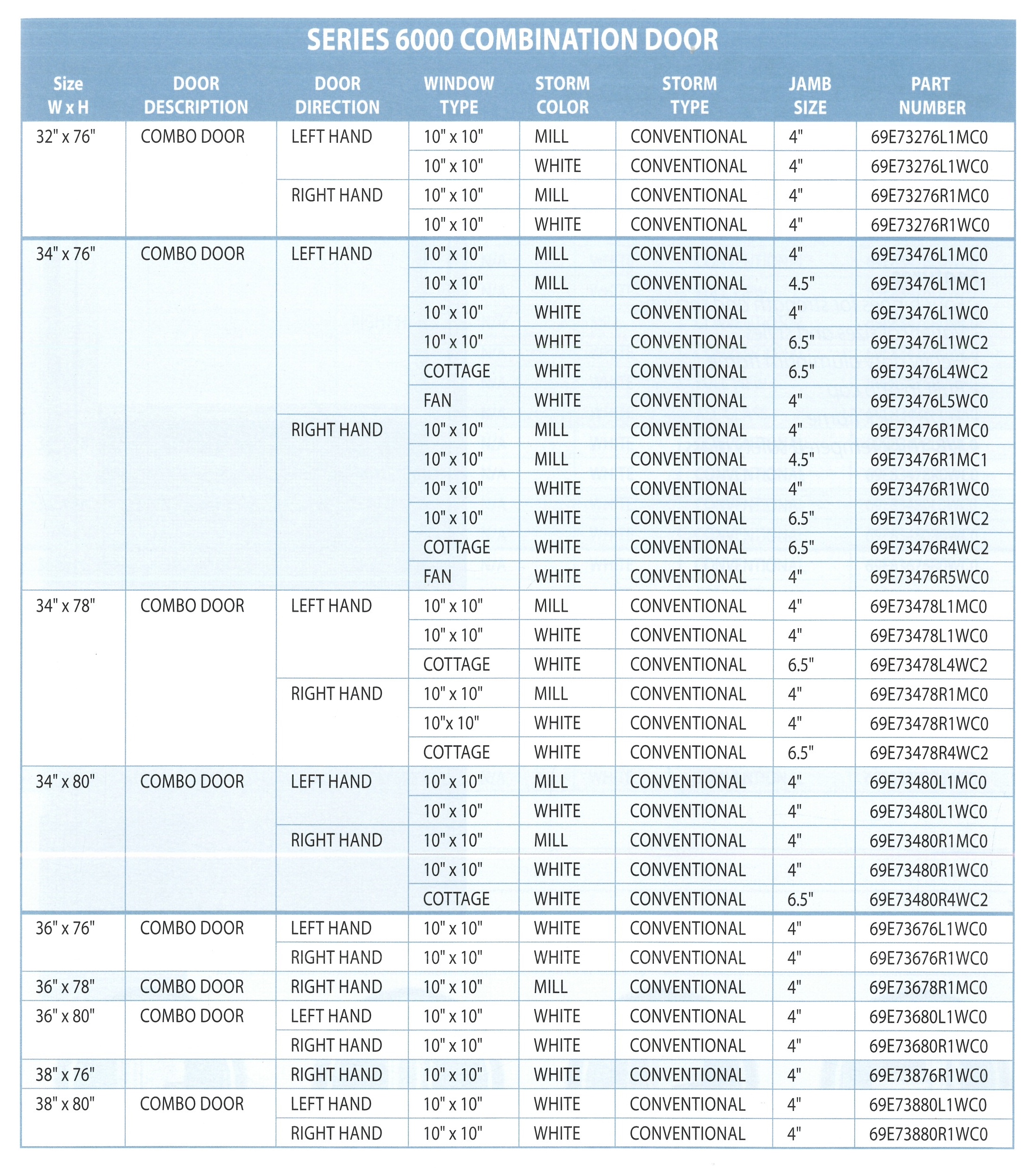
Task: Click part number 69E73476L4WC2
Action: (929, 372)
